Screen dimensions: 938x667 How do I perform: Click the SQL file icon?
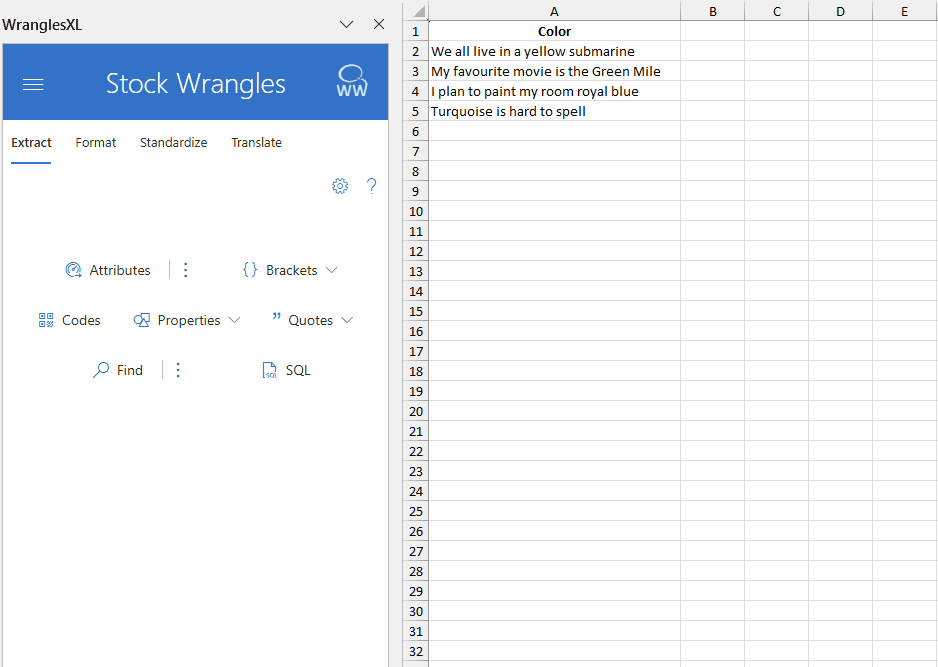pyautogui.click(x=270, y=370)
